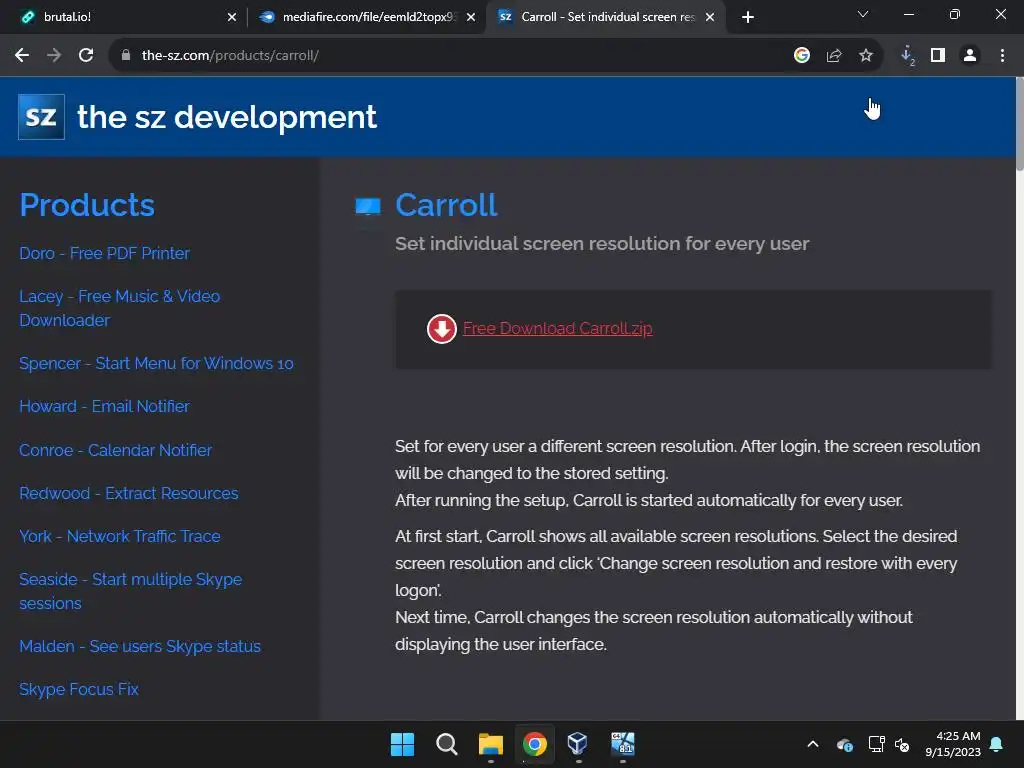Click the cloud sync tray icon
Viewport: 1024px width, 768px height.
[844, 744]
